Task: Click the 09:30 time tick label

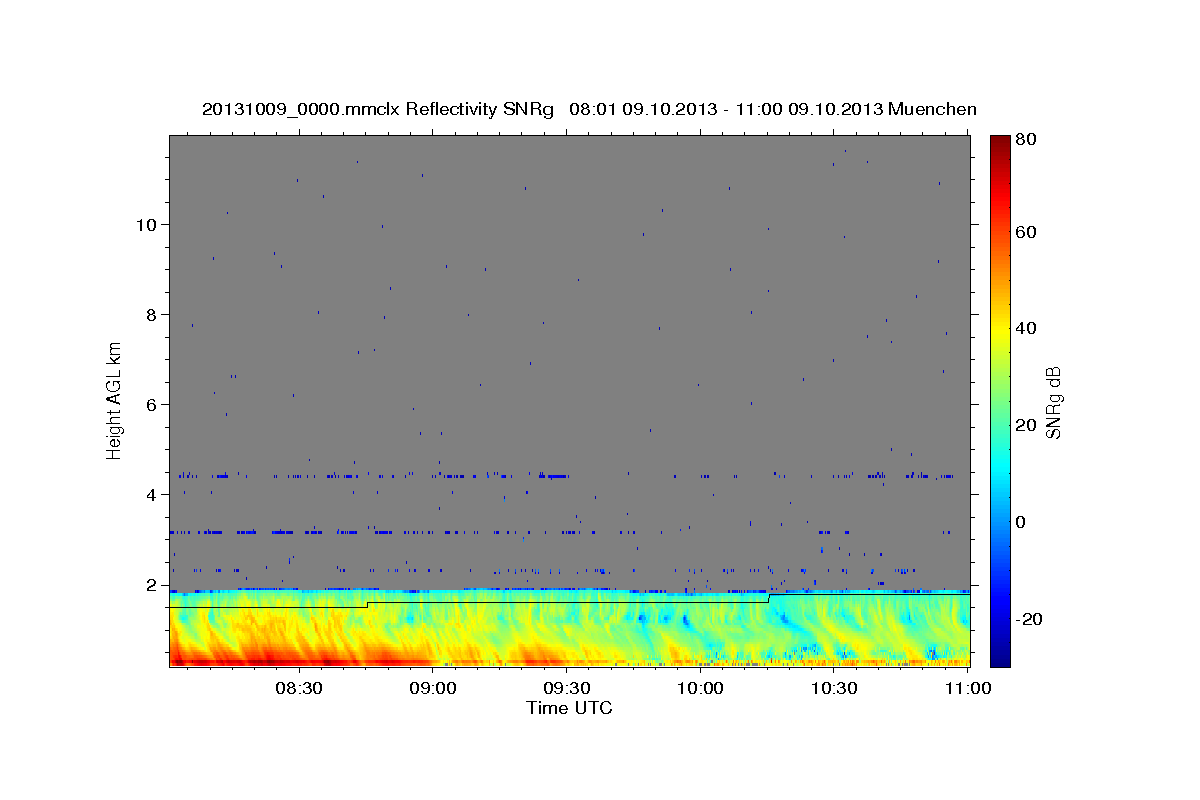Action: (x=566, y=689)
